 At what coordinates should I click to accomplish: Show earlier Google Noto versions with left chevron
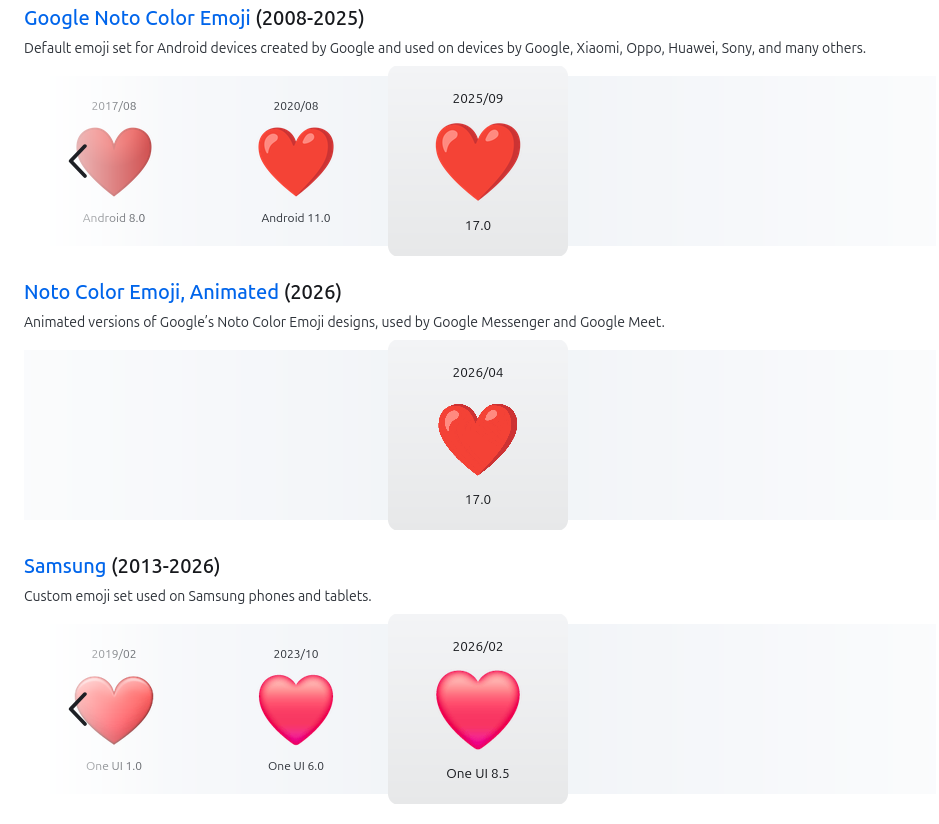(x=78, y=161)
